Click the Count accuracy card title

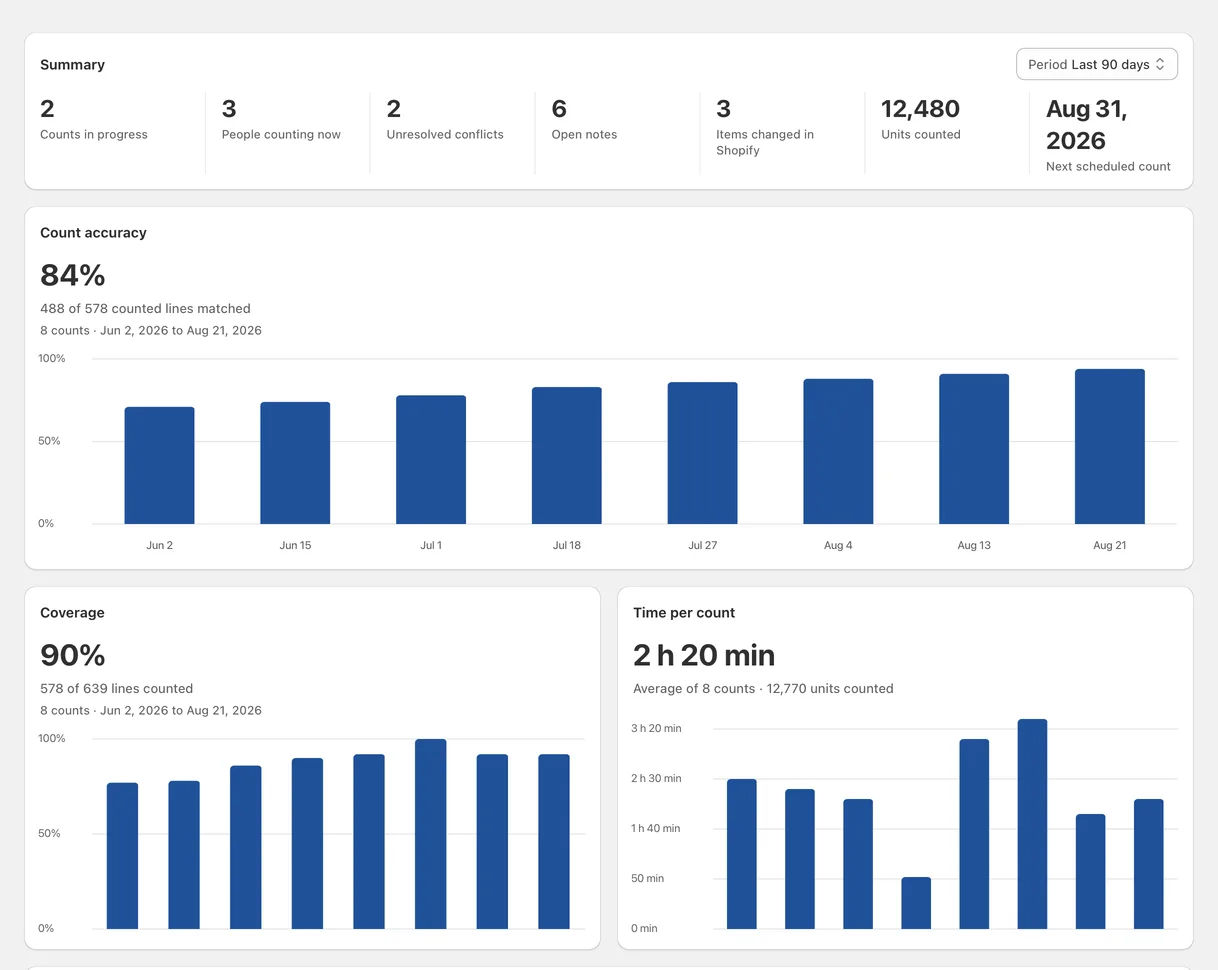click(x=93, y=232)
